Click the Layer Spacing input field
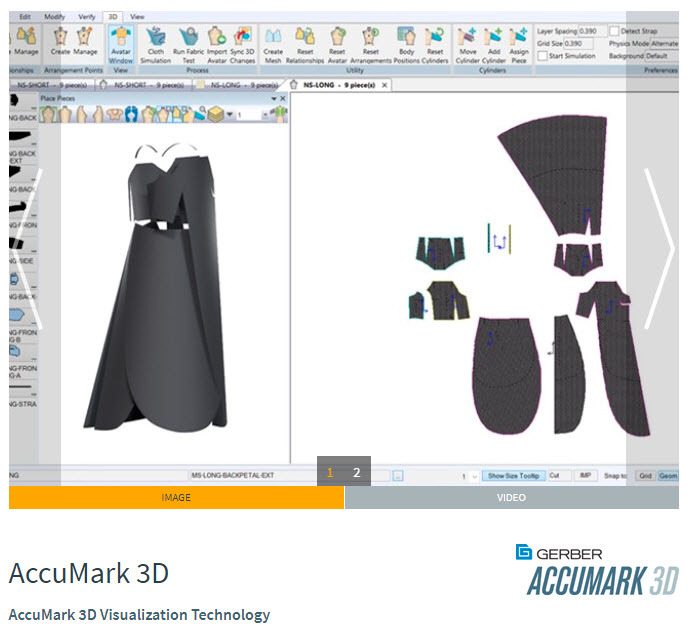The image size is (691, 628). coord(592,31)
